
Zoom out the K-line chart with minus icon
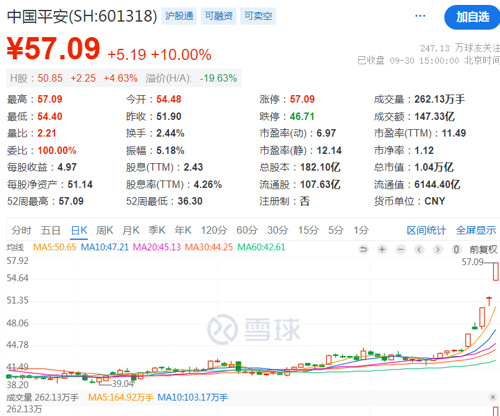(x=401, y=249)
